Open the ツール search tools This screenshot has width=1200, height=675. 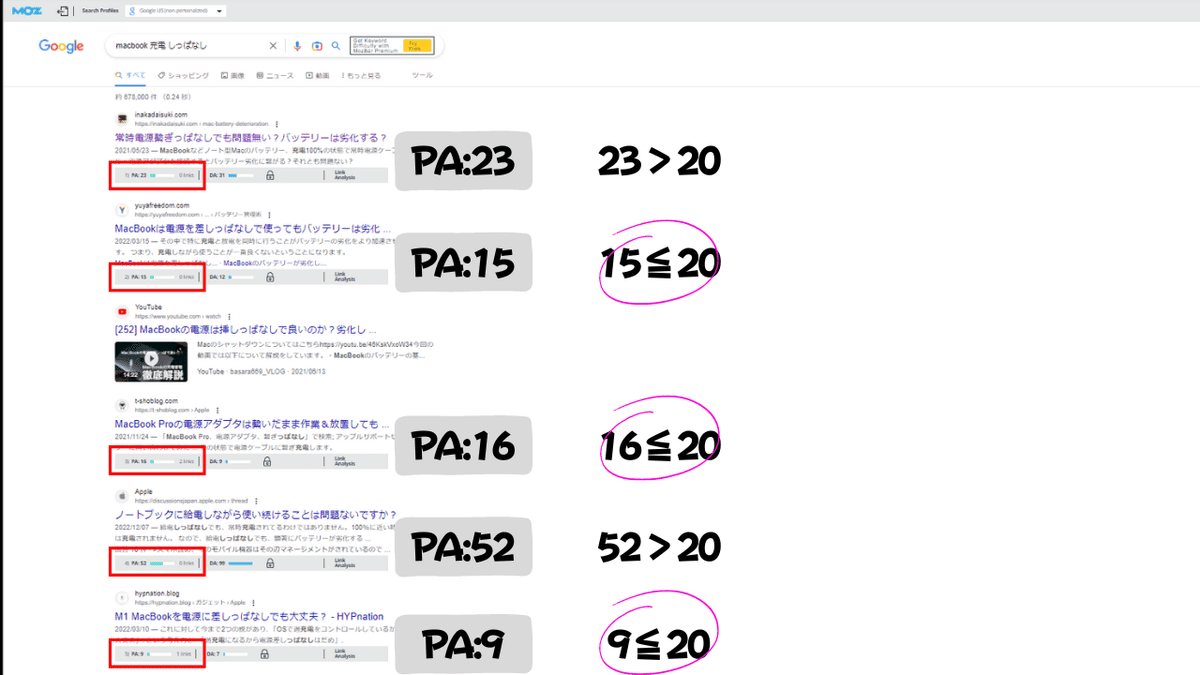tap(422, 75)
